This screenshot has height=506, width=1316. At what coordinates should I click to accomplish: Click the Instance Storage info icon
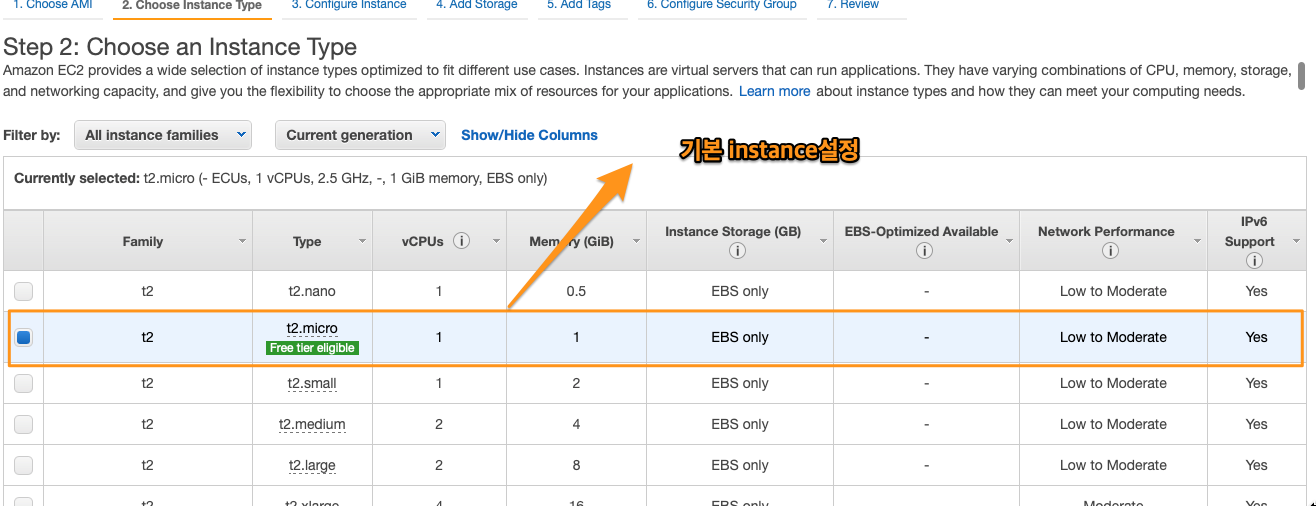point(738,251)
